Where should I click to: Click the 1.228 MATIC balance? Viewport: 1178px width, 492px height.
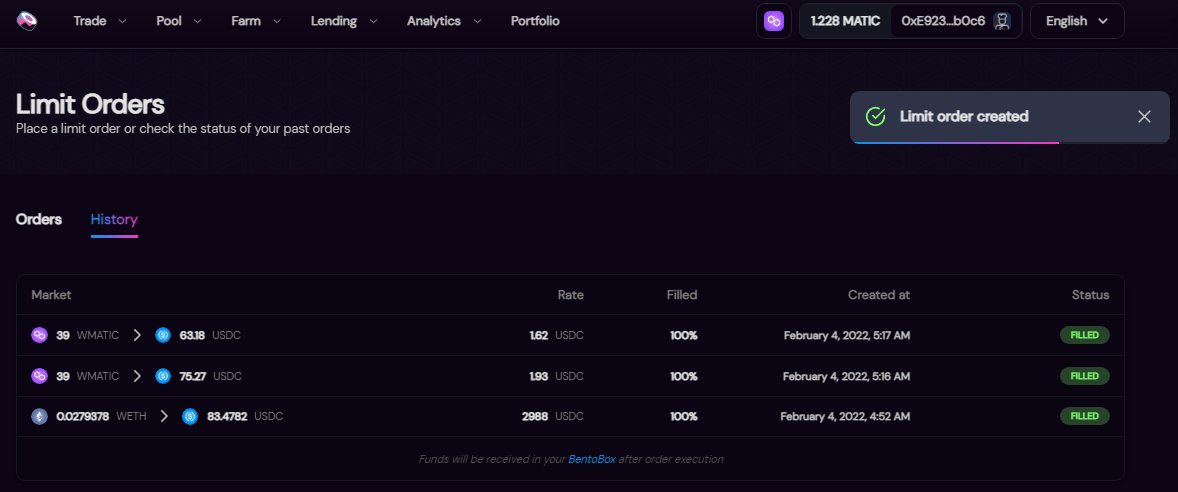click(845, 21)
